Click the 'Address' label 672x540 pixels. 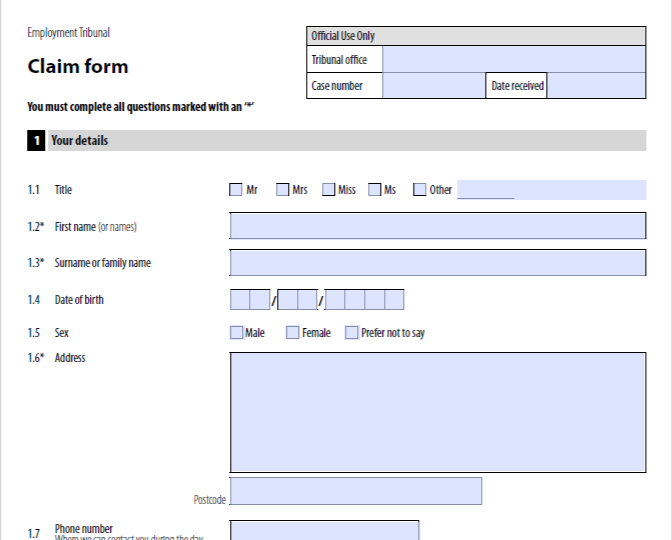[70, 357]
